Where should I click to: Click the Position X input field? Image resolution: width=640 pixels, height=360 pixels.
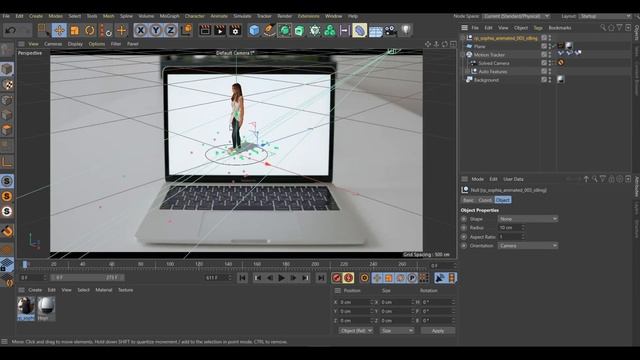[356, 302]
